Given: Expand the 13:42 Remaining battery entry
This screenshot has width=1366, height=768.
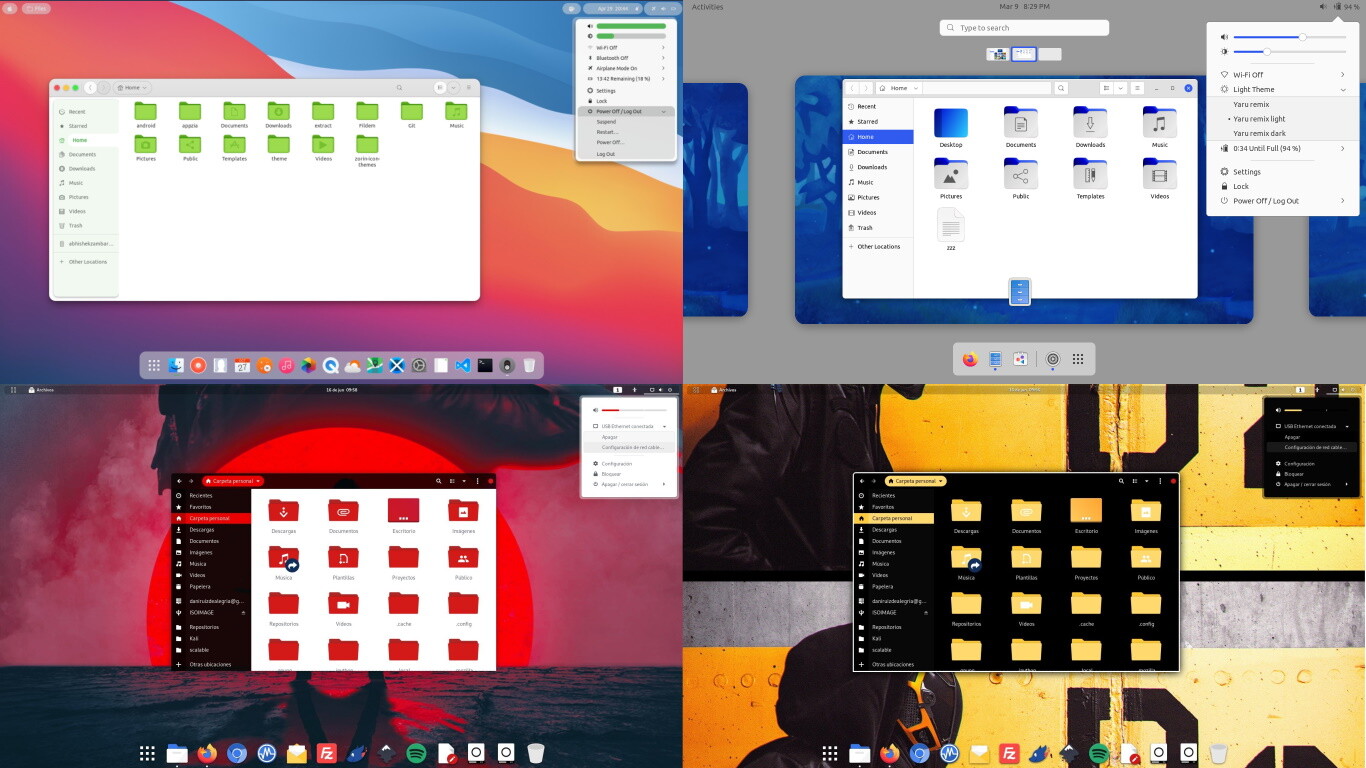Looking at the screenshot, I should 626,79.
